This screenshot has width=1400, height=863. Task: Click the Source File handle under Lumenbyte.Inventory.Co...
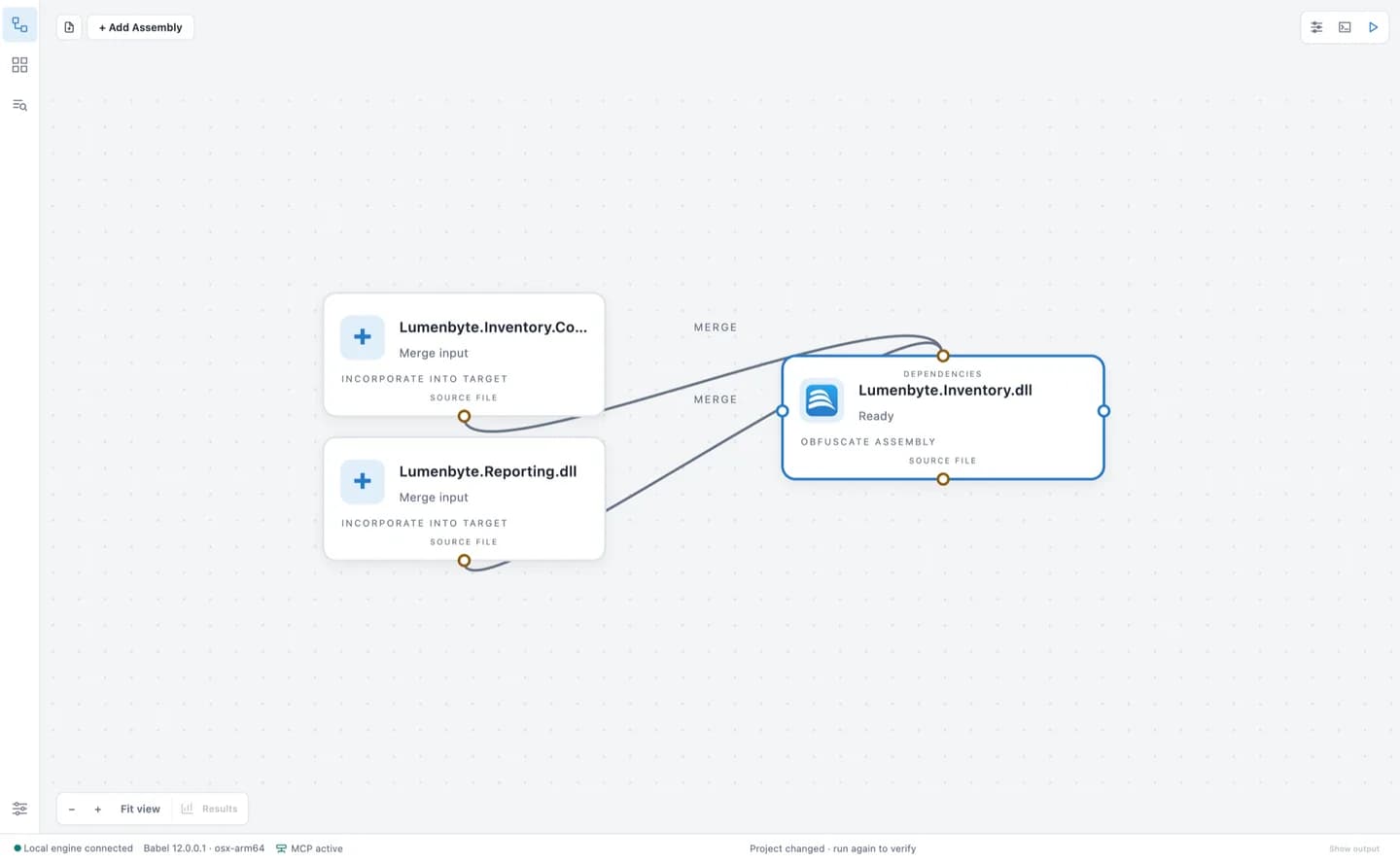pos(464,416)
